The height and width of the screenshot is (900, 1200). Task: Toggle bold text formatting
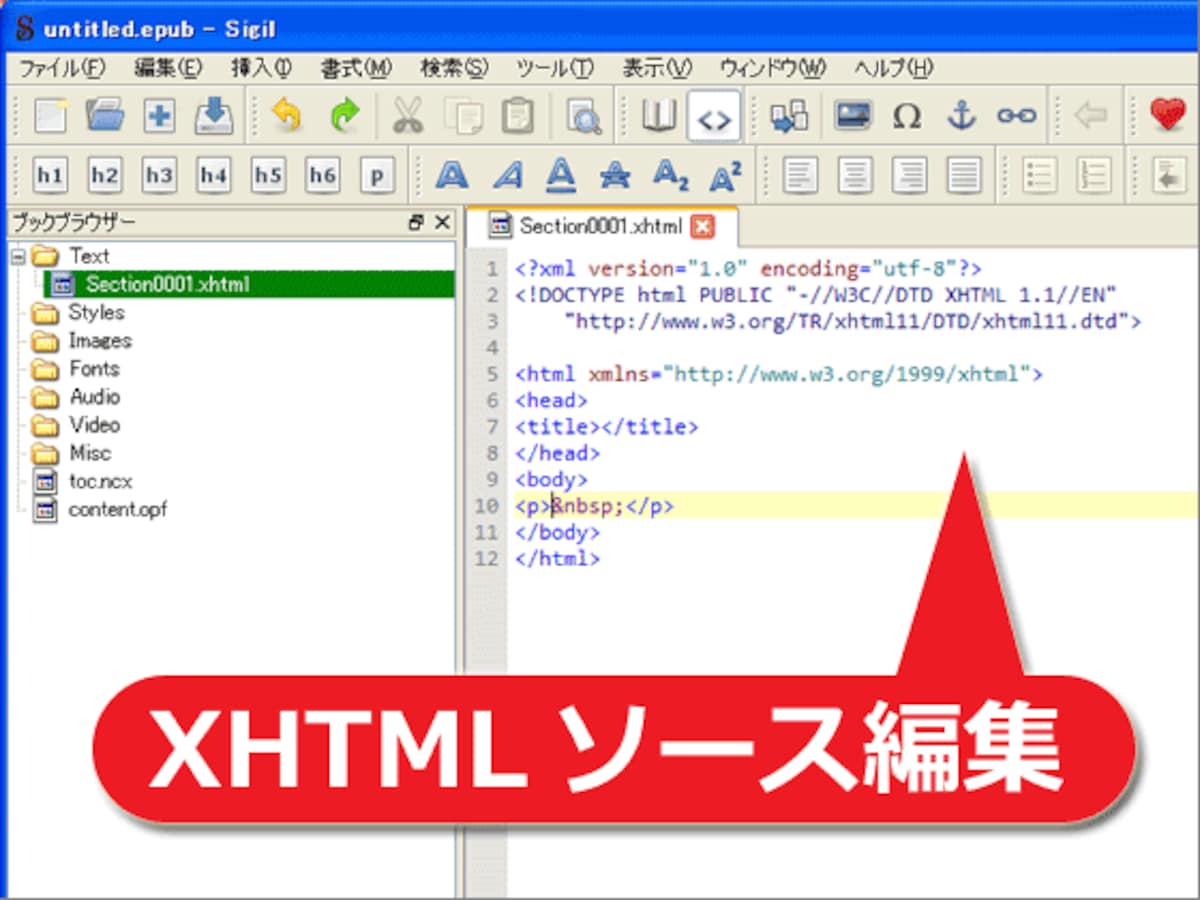coord(452,176)
